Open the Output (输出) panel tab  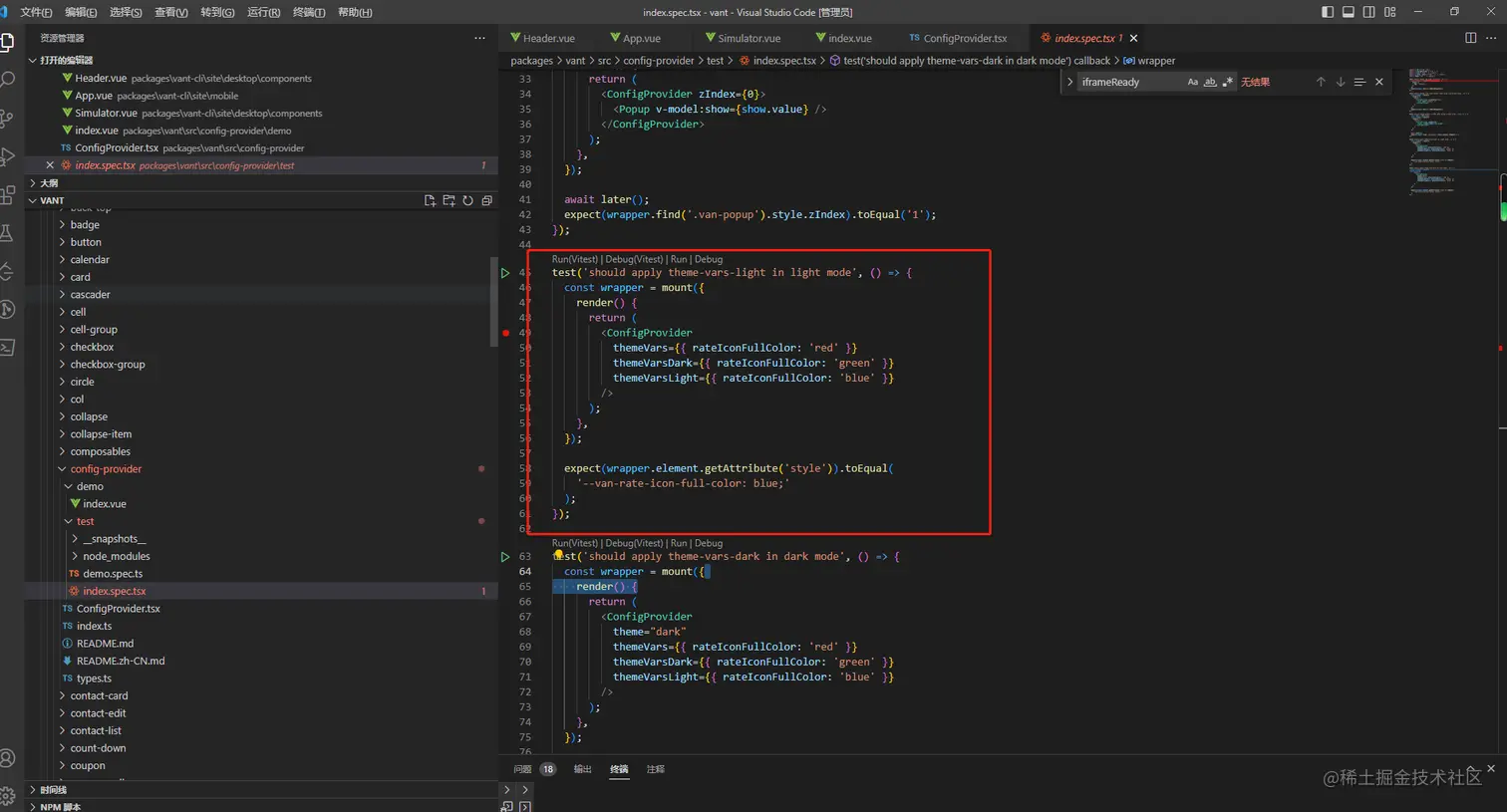[x=582, y=769]
